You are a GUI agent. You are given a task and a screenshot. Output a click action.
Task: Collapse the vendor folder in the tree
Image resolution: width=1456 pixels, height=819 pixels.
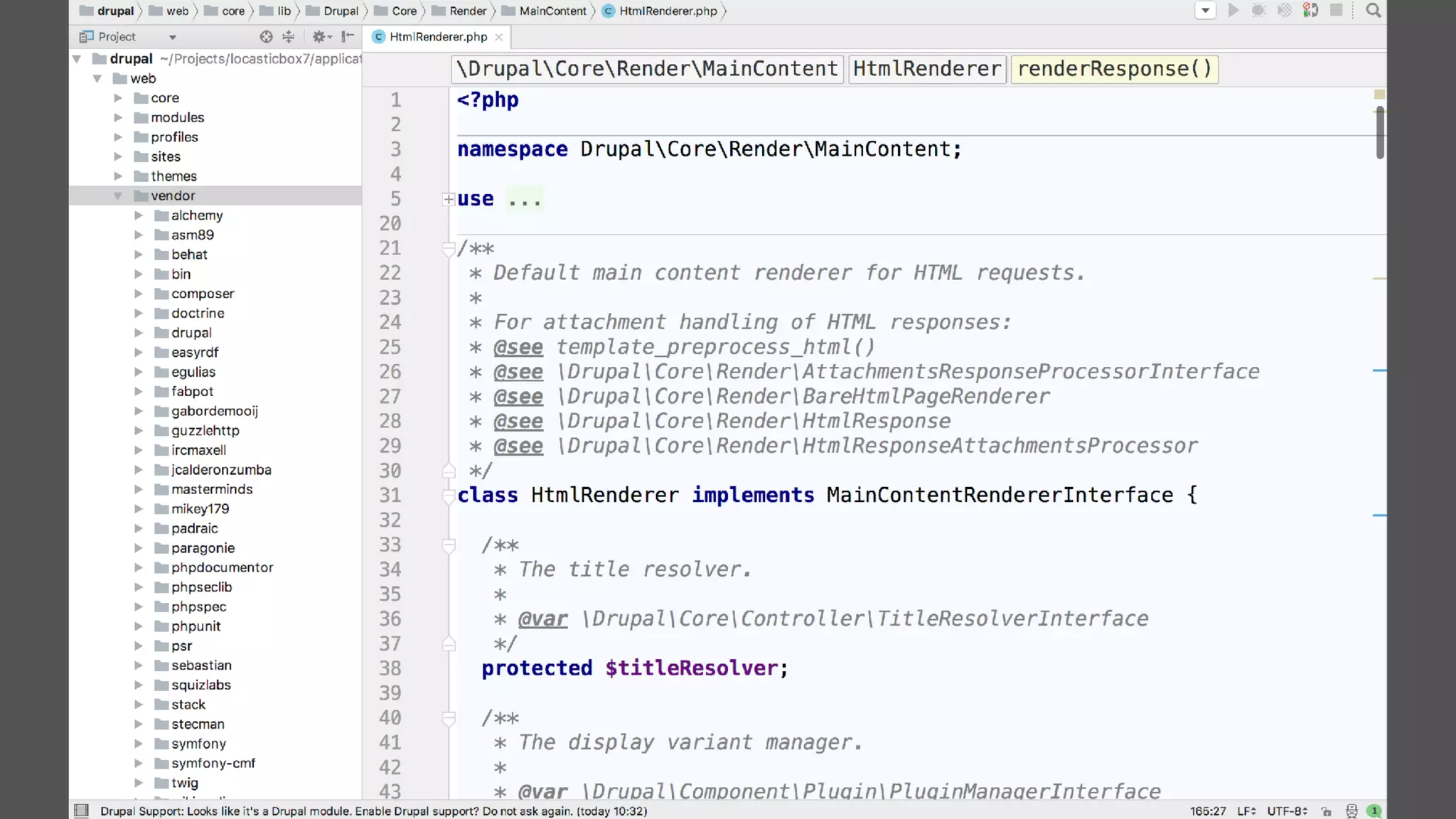pos(118,196)
